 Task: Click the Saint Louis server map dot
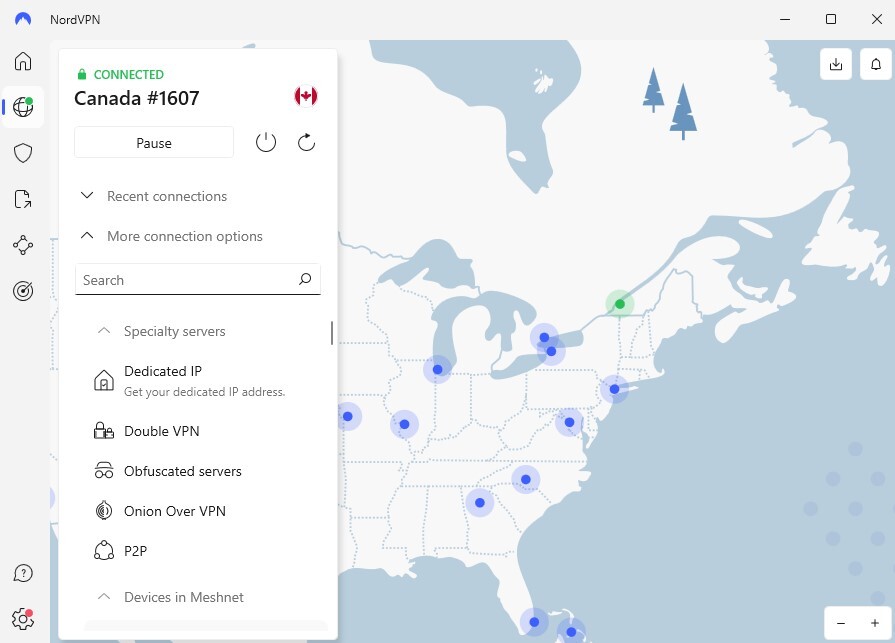(x=405, y=424)
